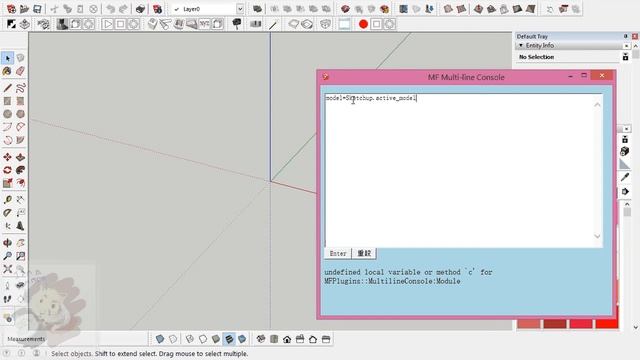Toggle the Shaded With Textures style
Screen dimensions: 640x360
point(229,339)
